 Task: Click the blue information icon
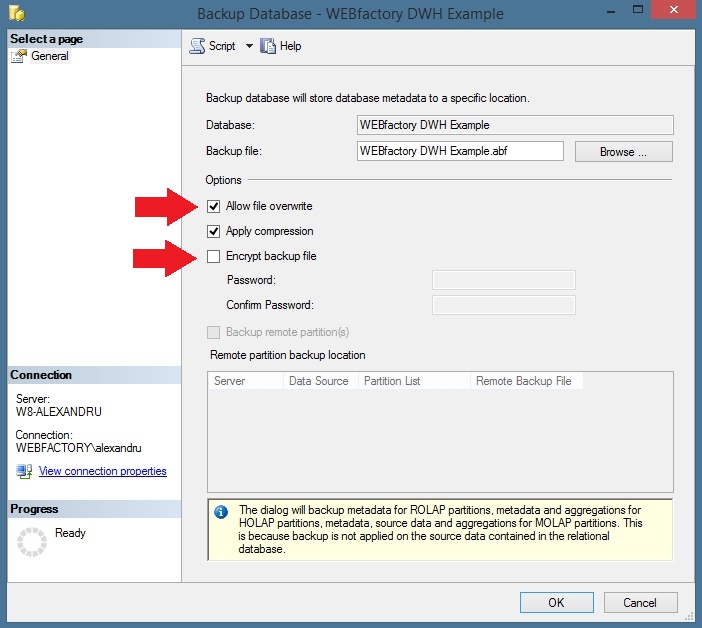coord(221,513)
